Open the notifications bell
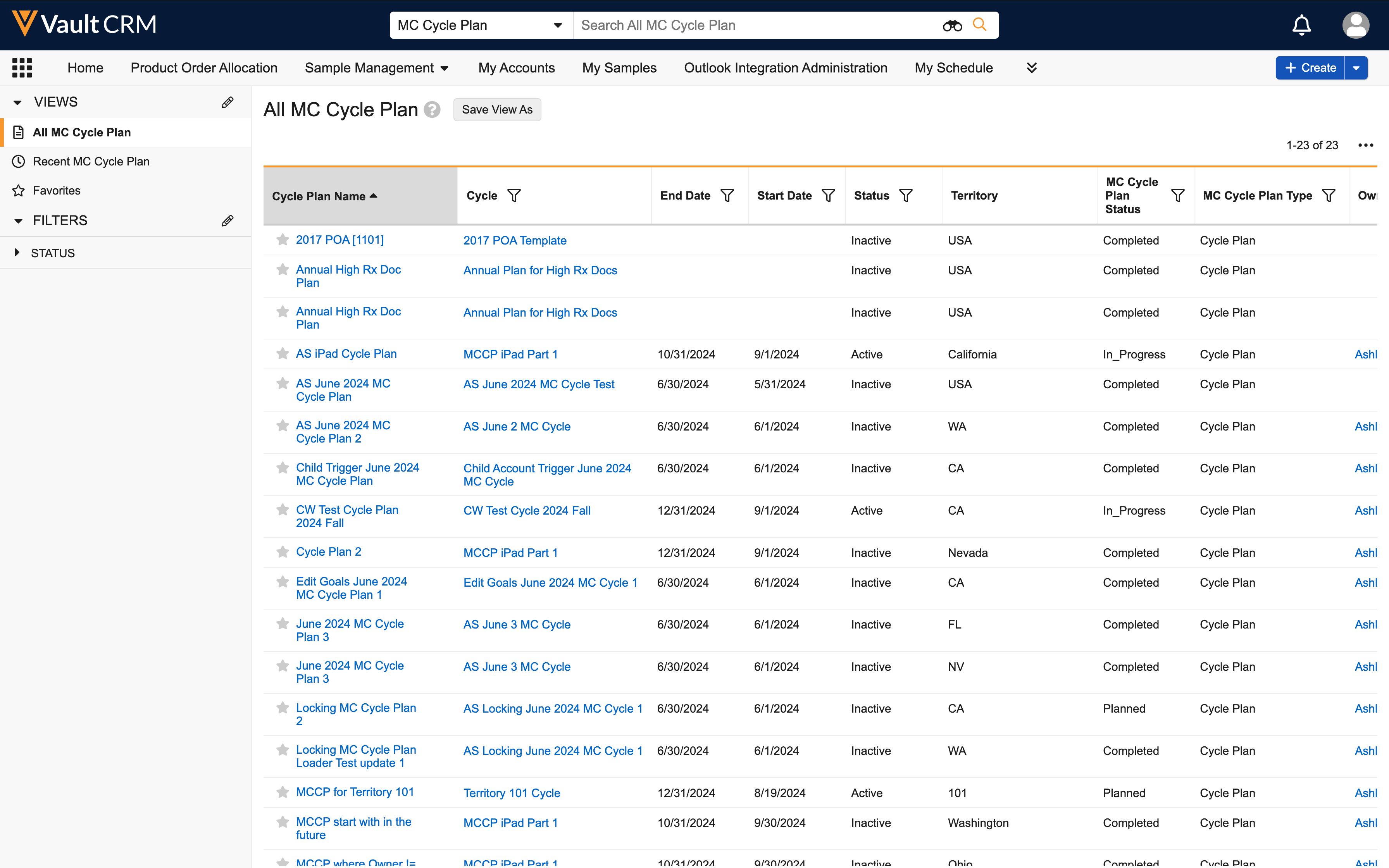1389x868 pixels. [x=1301, y=25]
